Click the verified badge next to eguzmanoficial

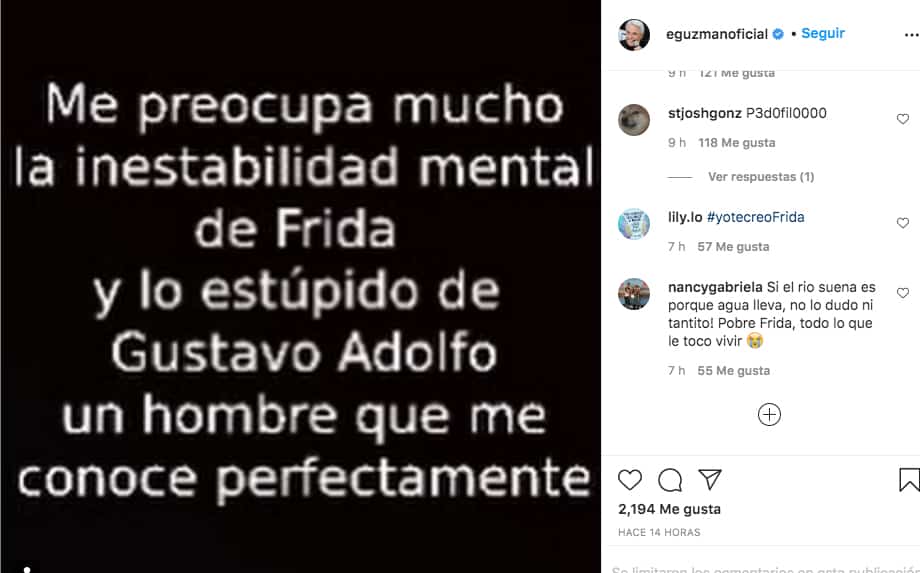778,34
